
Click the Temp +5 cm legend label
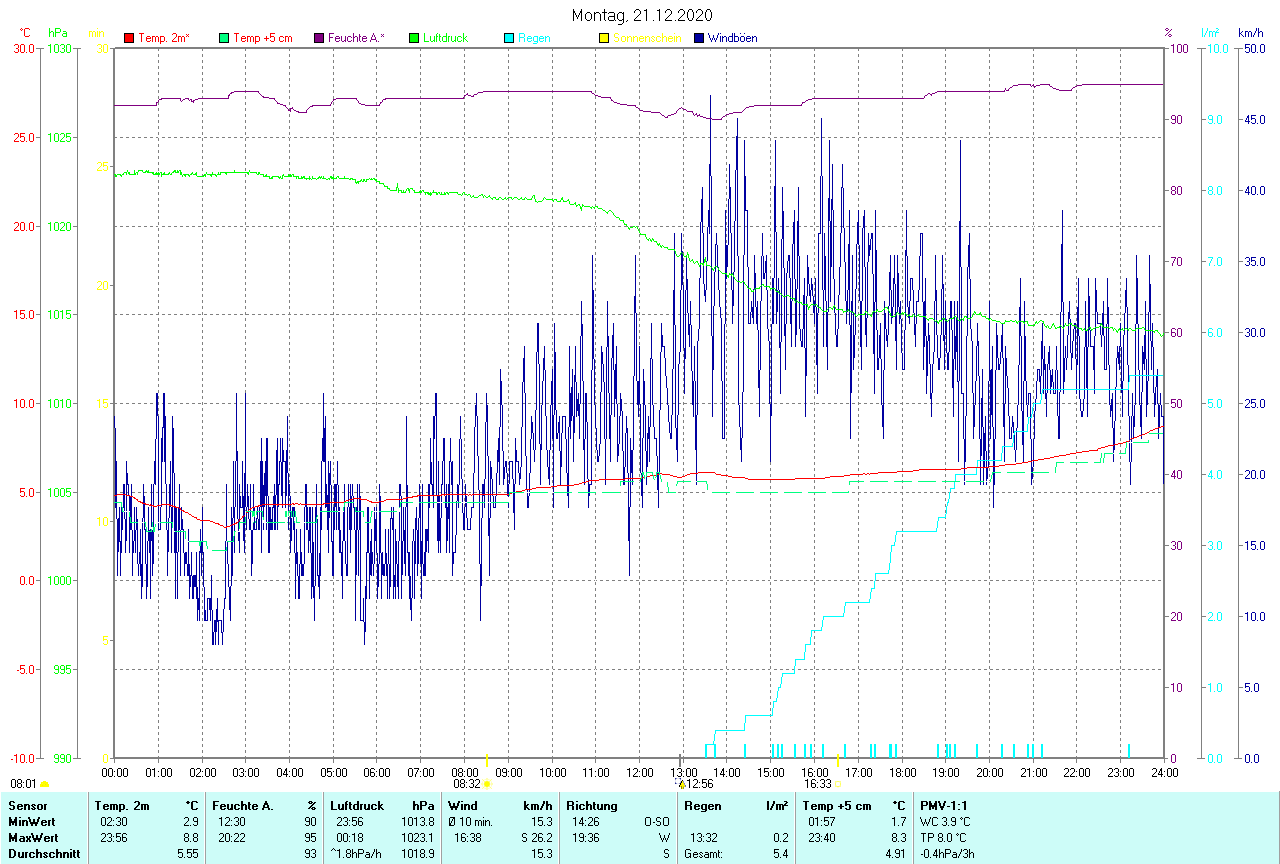262,38
